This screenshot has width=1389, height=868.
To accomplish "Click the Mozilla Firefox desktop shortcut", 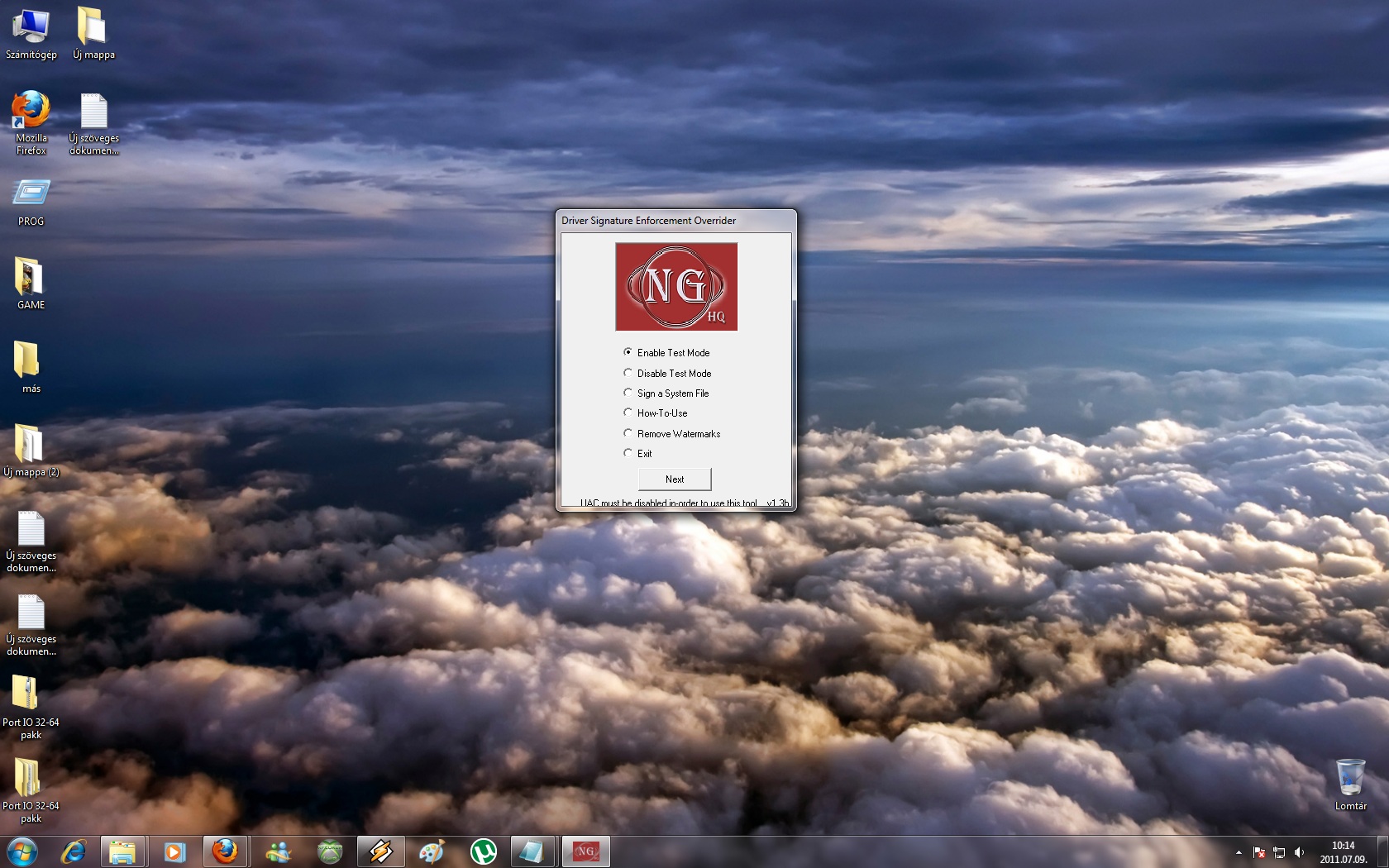I will pos(31,121).
